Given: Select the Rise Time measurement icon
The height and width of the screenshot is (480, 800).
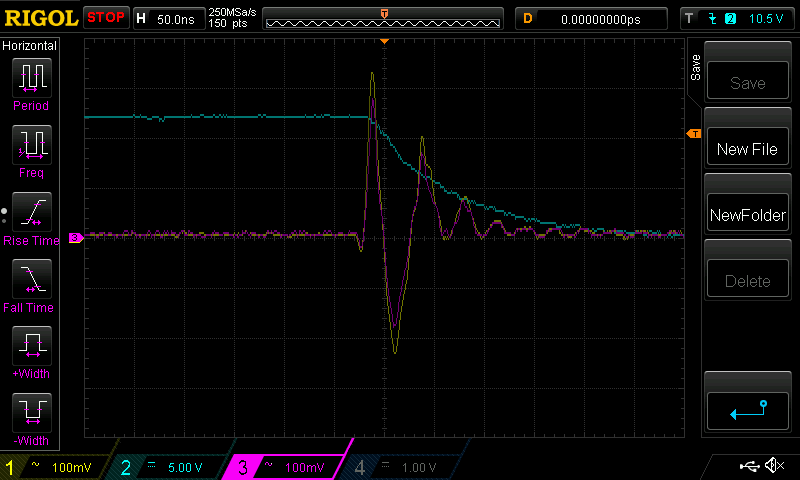Looking at the screenshot, I should (x=32, y=212).
